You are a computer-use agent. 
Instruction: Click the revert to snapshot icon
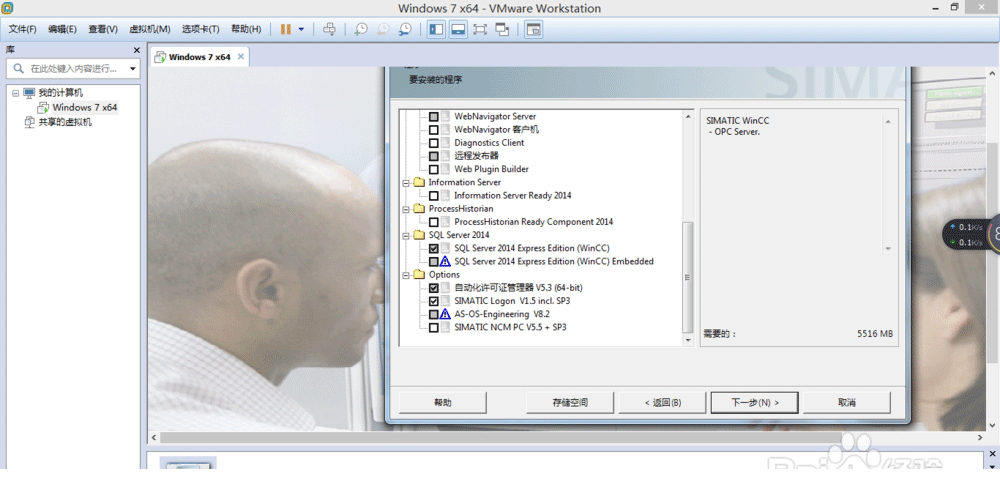[383, 29]
